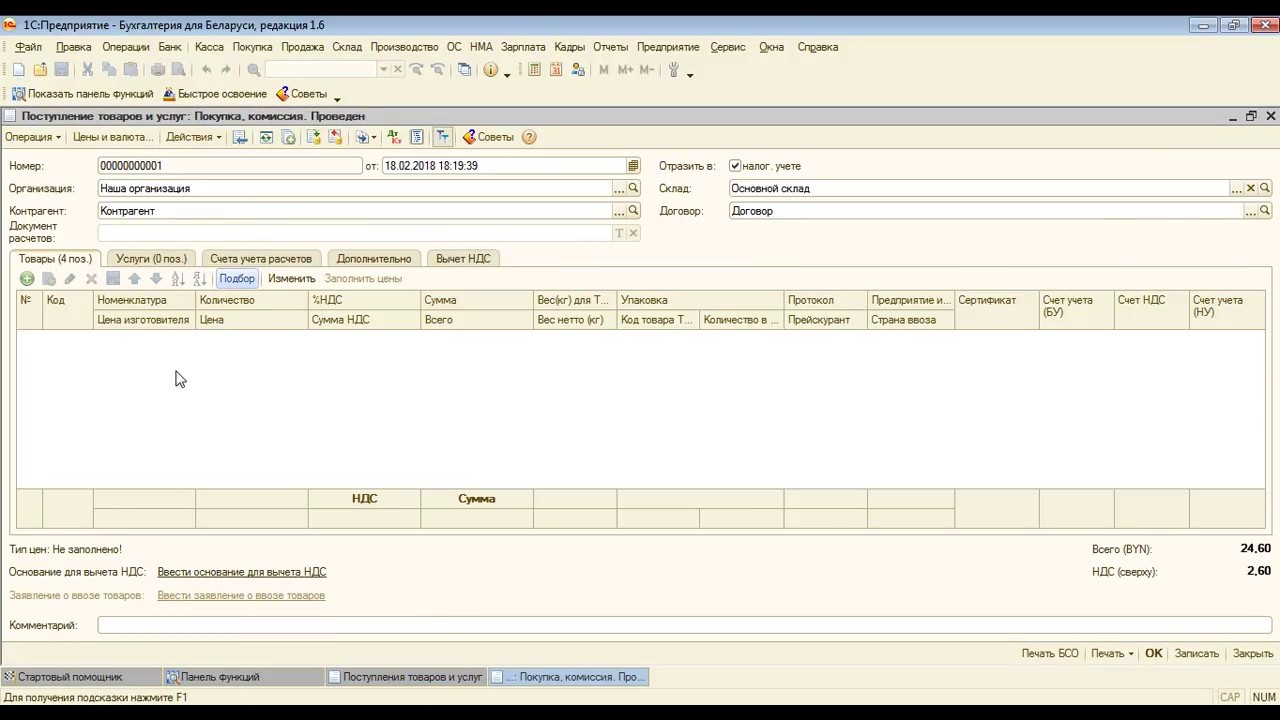Open the Действия dropdown menu
This screenshot has height=720, width=1280.
(x=194, y=137)
